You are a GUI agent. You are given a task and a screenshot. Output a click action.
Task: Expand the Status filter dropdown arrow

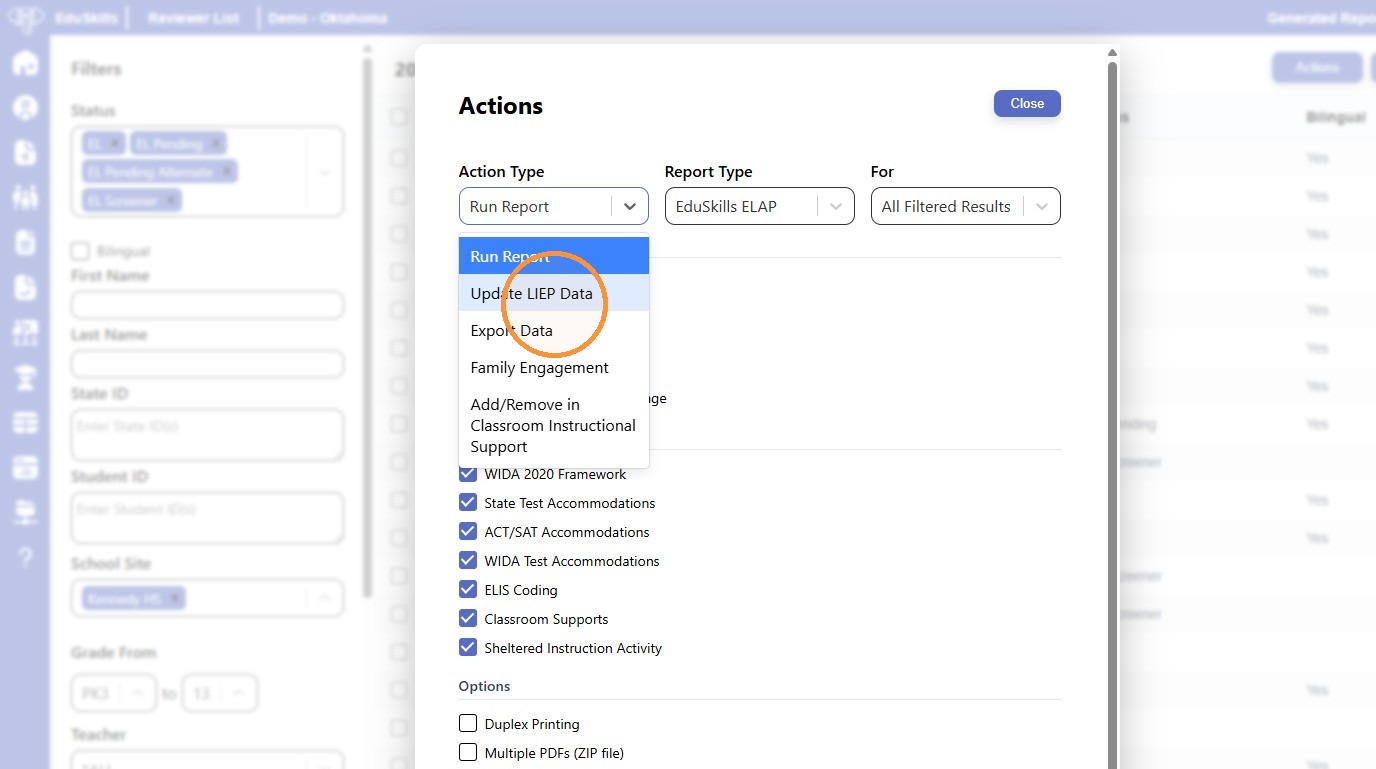pyautogui.click(x=325, y=172)
